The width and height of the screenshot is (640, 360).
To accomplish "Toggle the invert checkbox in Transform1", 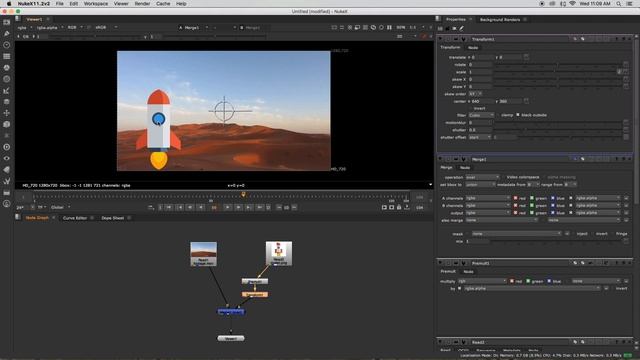I will click(x=471, y=108).
